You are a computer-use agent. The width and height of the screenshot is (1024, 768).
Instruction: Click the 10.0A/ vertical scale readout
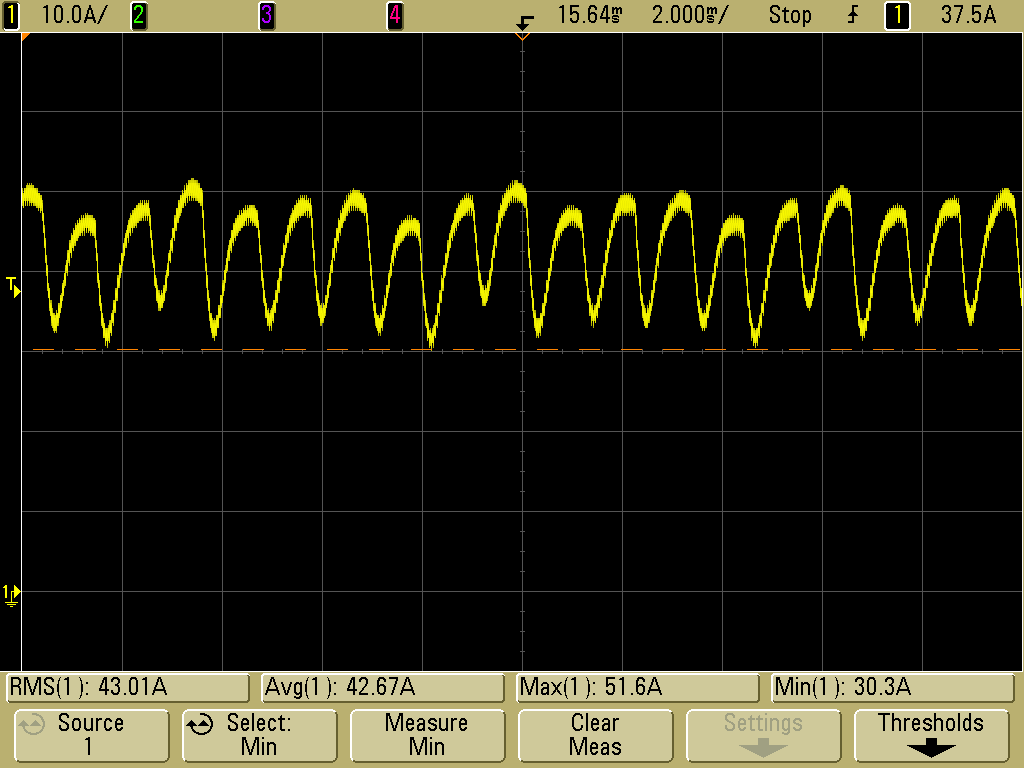pyautogui.click(x=73, y=15)
